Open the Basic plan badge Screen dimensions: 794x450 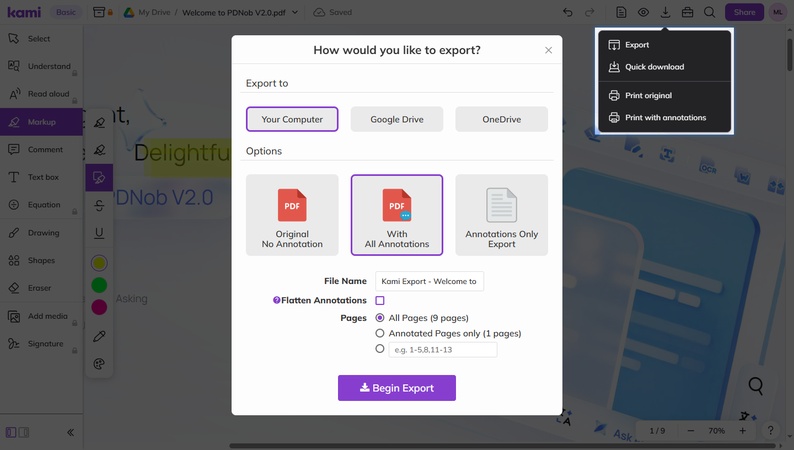(66, 12)
